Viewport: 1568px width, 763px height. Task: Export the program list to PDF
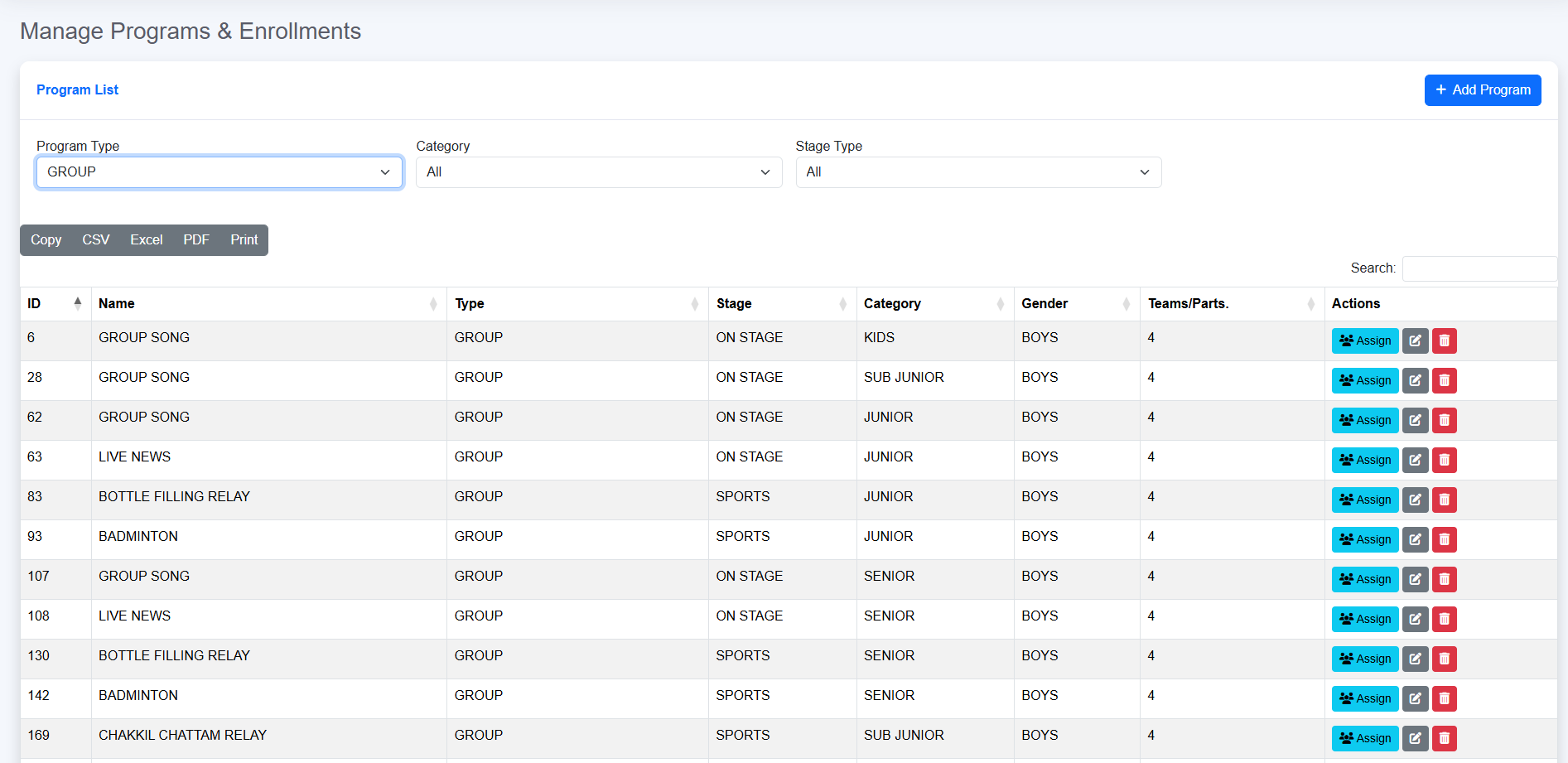pyautogui.click(x=196, y=240)
